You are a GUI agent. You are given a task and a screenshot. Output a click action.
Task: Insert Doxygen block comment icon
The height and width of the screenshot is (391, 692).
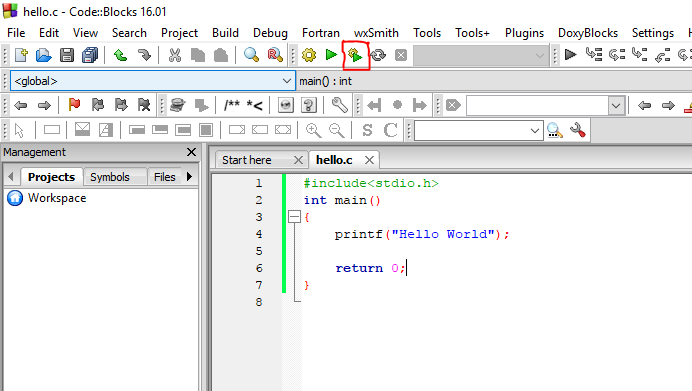pyautogui.click(x=231, y=105)
